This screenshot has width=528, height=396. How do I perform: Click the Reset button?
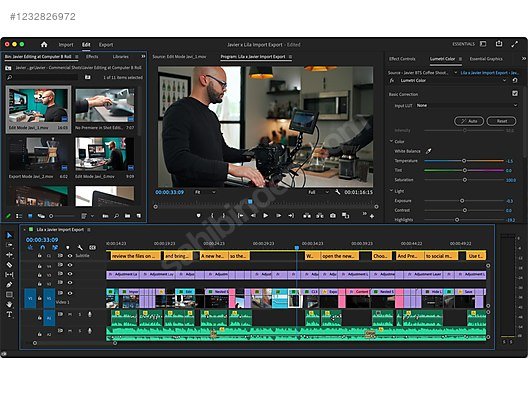(x=501, y=121)
